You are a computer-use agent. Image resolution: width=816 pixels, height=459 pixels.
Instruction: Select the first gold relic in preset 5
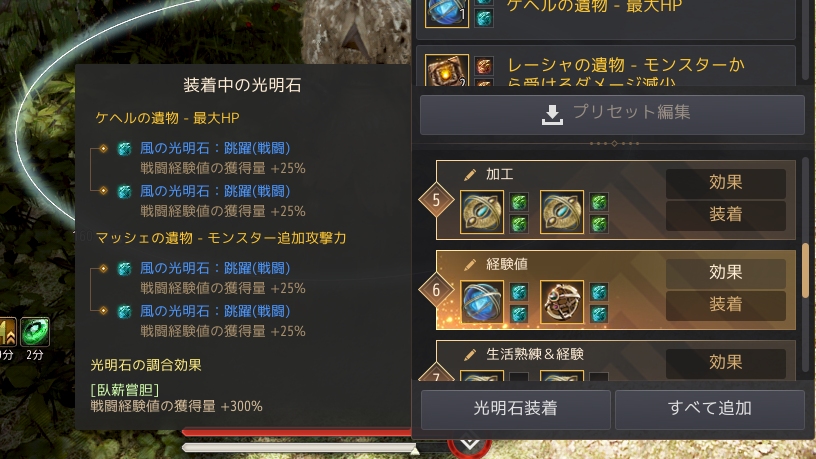tap(482, 212)
